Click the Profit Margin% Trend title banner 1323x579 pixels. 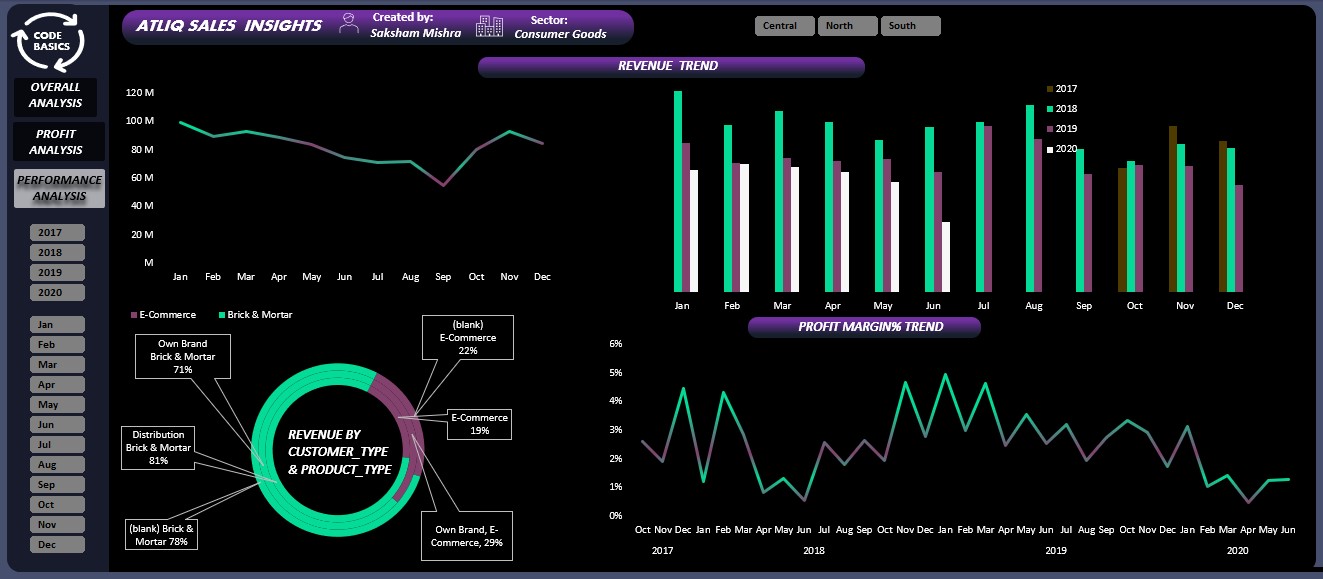tap(864, 327)
